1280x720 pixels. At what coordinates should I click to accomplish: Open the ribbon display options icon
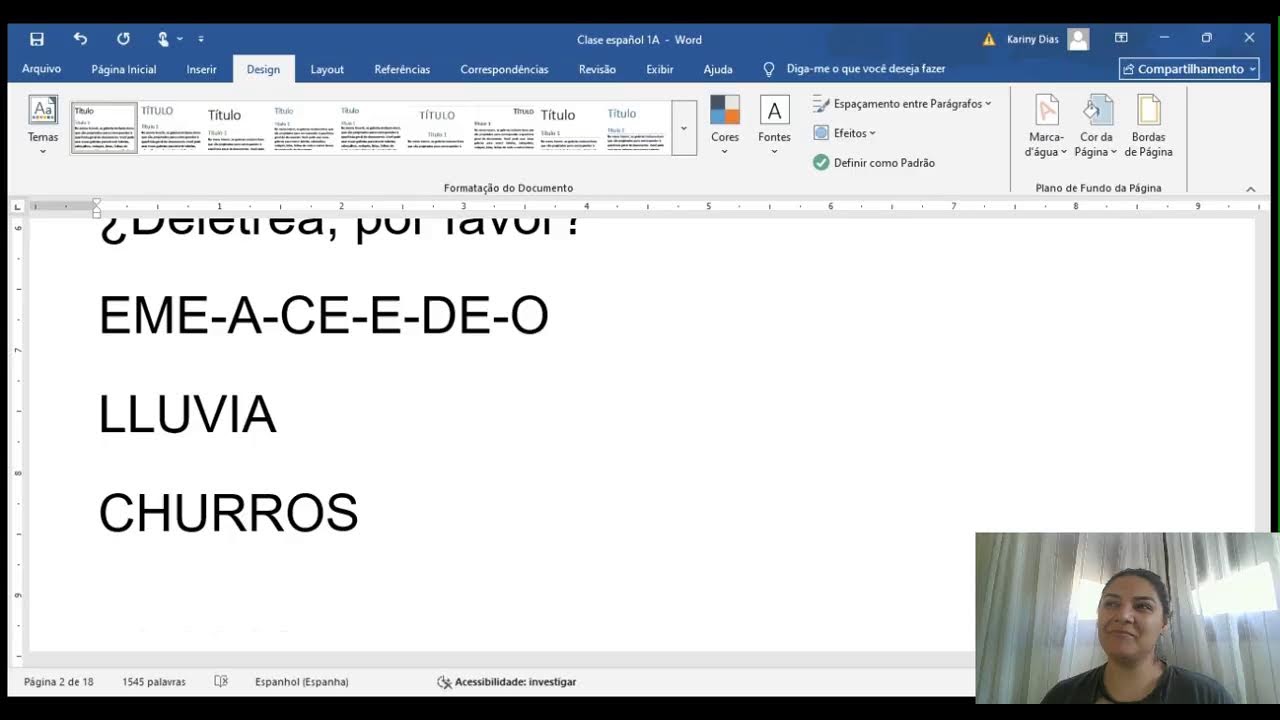1121,39
